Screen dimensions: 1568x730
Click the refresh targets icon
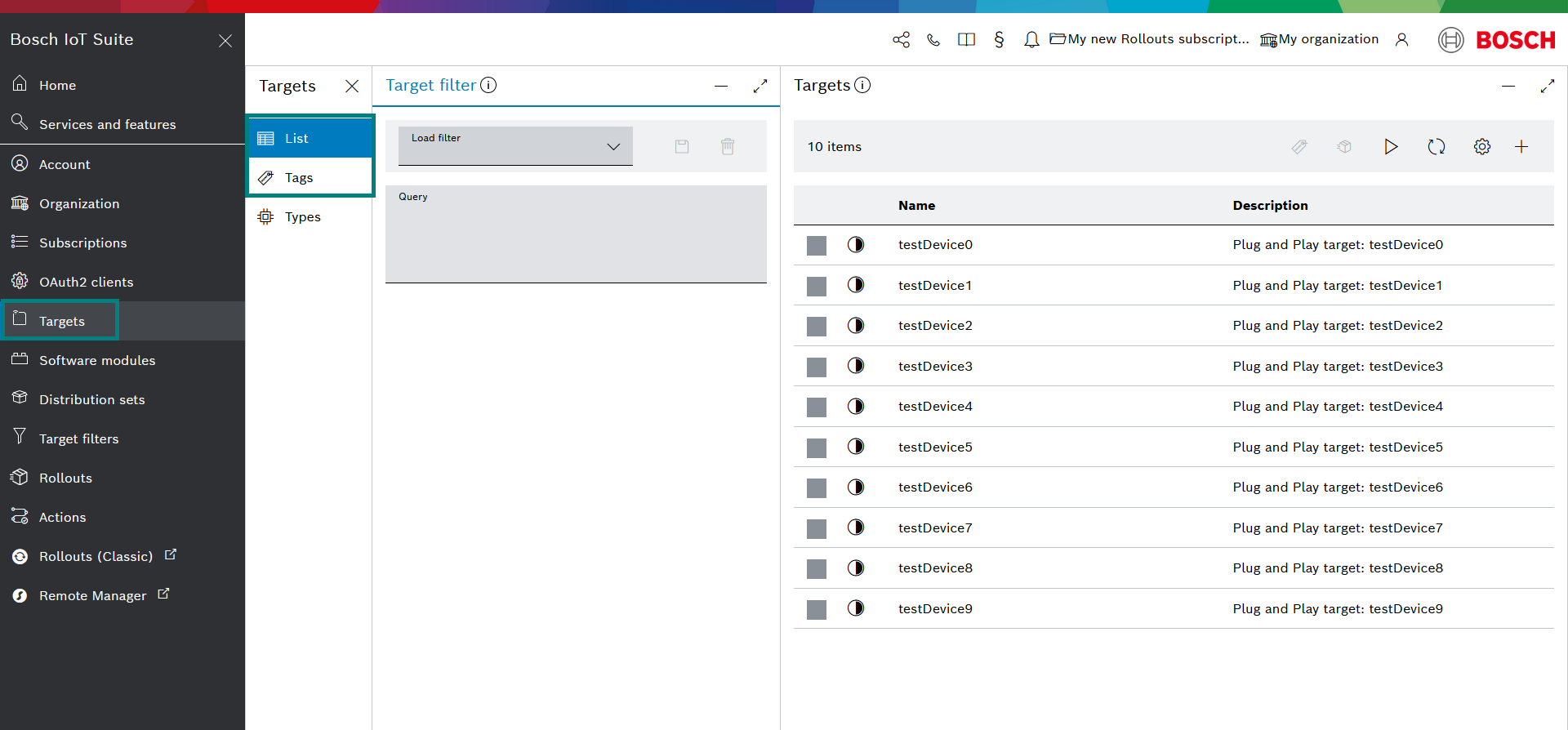[x=1436, y=147]
